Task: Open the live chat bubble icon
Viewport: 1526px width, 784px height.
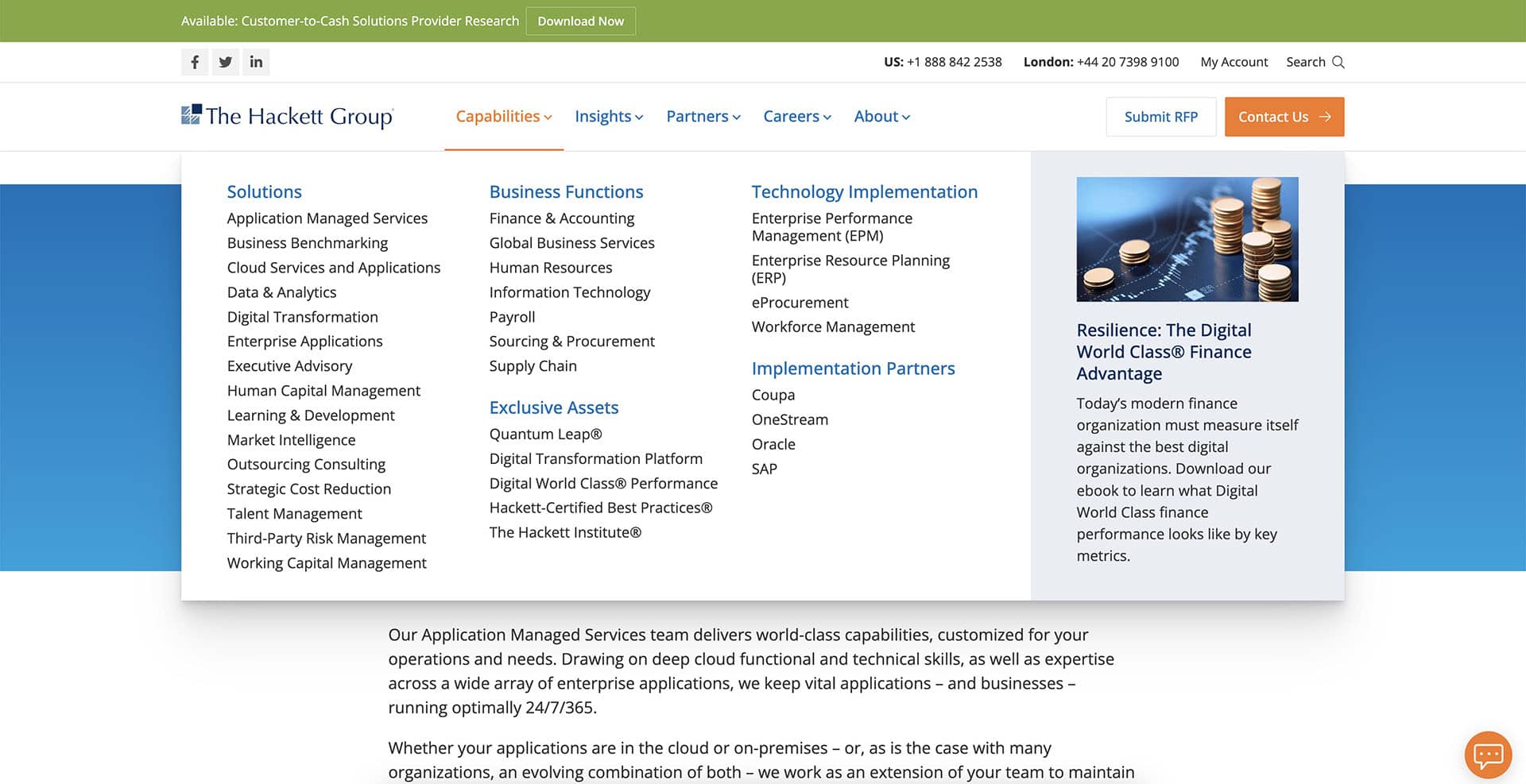Action: (1488, 755)
